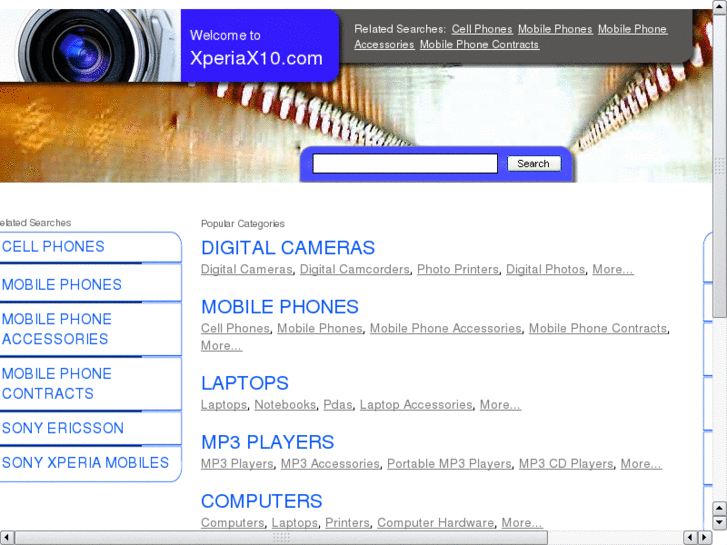The image size is (727, 545).
Task: Select CELL PHONES in sidebar related searches
Action: point(53,246)
